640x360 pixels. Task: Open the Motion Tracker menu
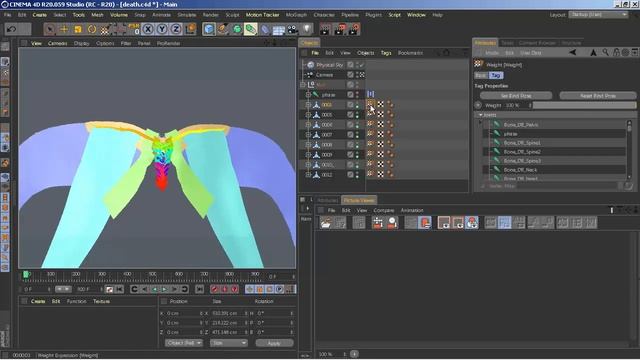(262, 15)
